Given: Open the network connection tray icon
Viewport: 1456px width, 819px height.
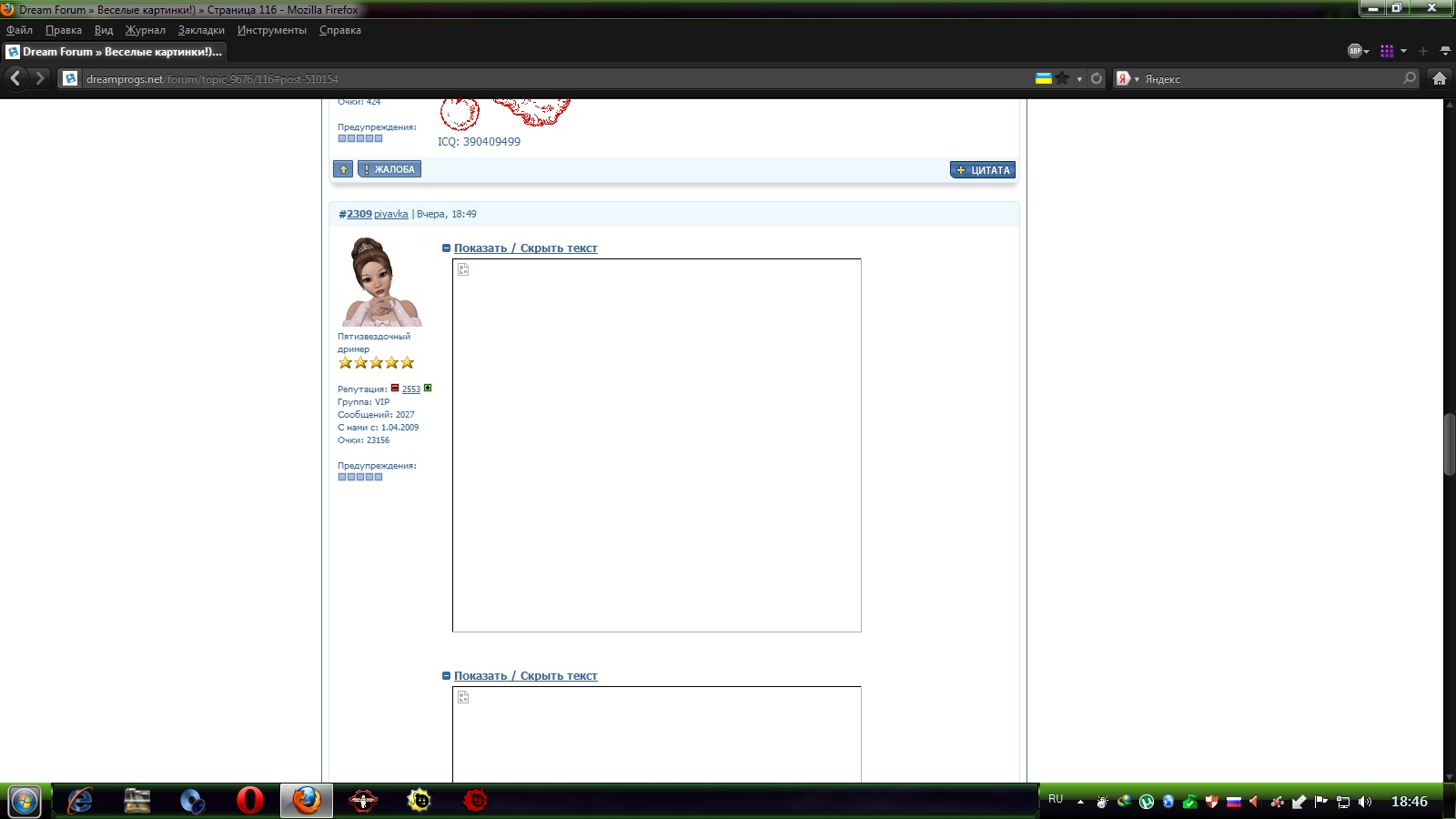Looking at the screenshot, I should click(1343, 802).
